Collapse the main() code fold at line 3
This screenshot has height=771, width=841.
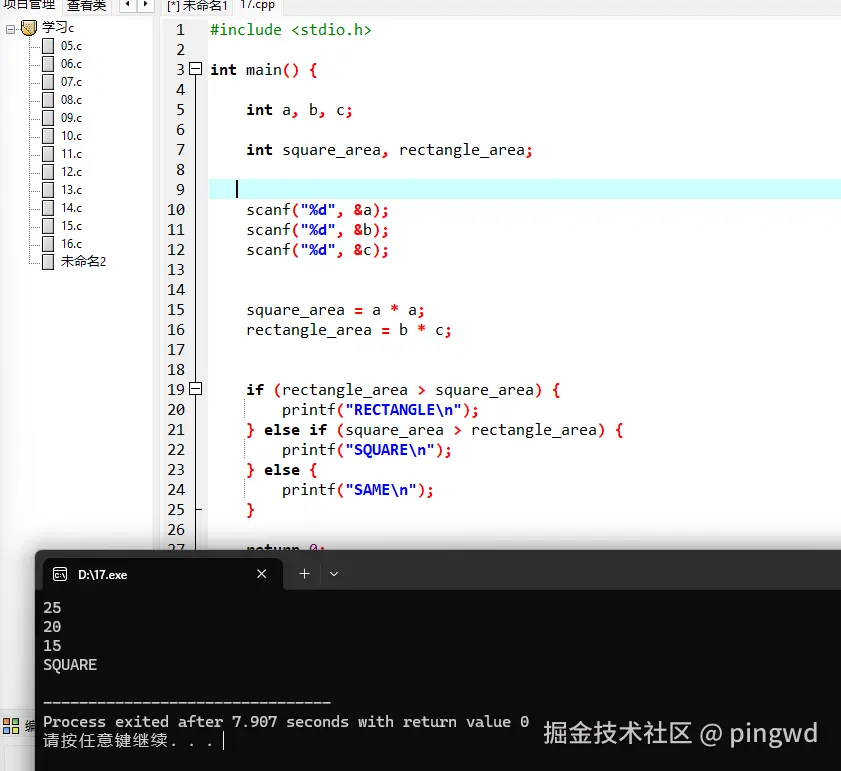(196, 69)
